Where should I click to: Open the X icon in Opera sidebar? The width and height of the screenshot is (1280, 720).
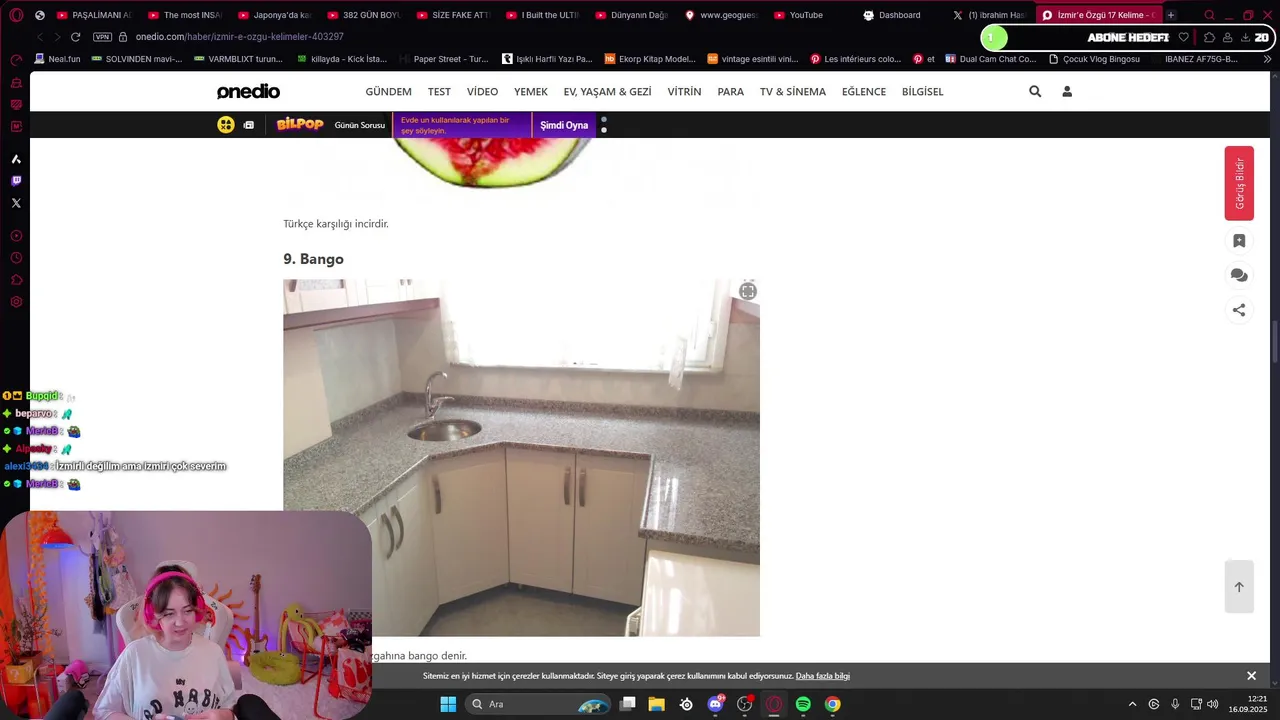click(16, 203)
